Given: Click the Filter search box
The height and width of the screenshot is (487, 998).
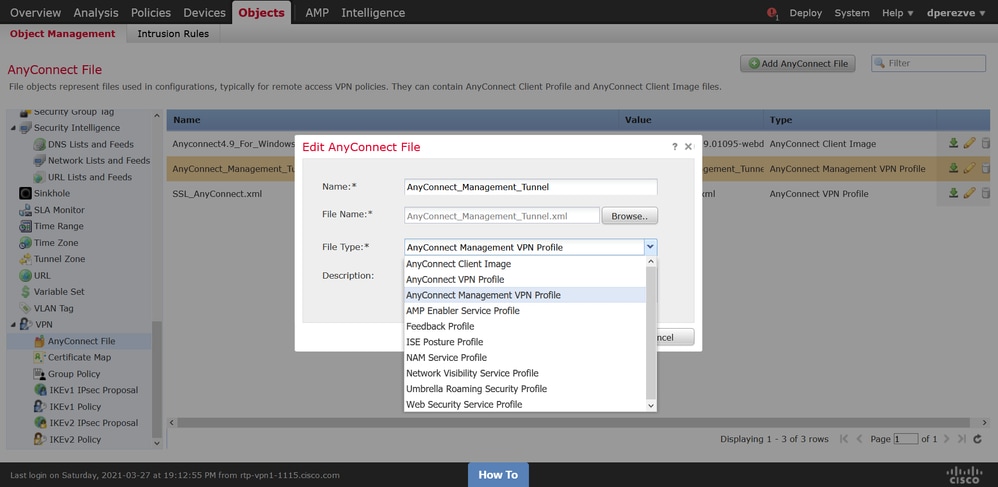Looking at the screenshot, I should [929, 63].
